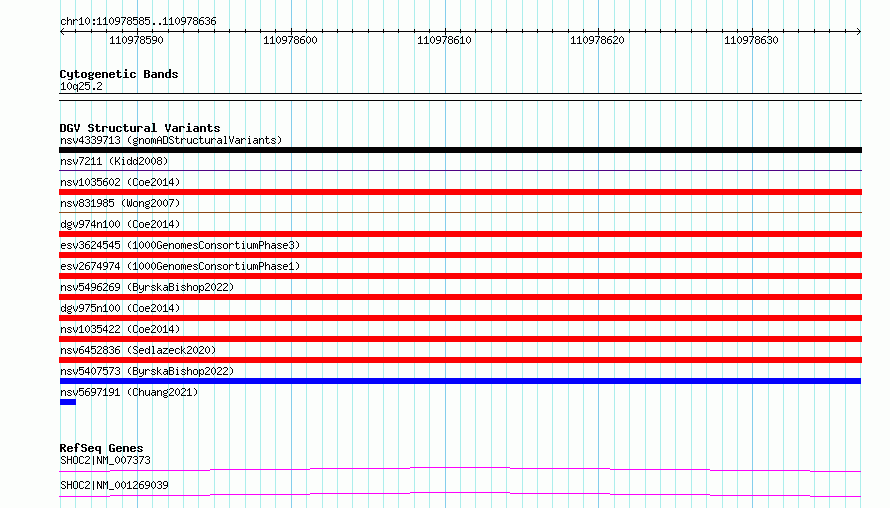
Task: Click ruler position label 110978600
Action: [290, 40]
